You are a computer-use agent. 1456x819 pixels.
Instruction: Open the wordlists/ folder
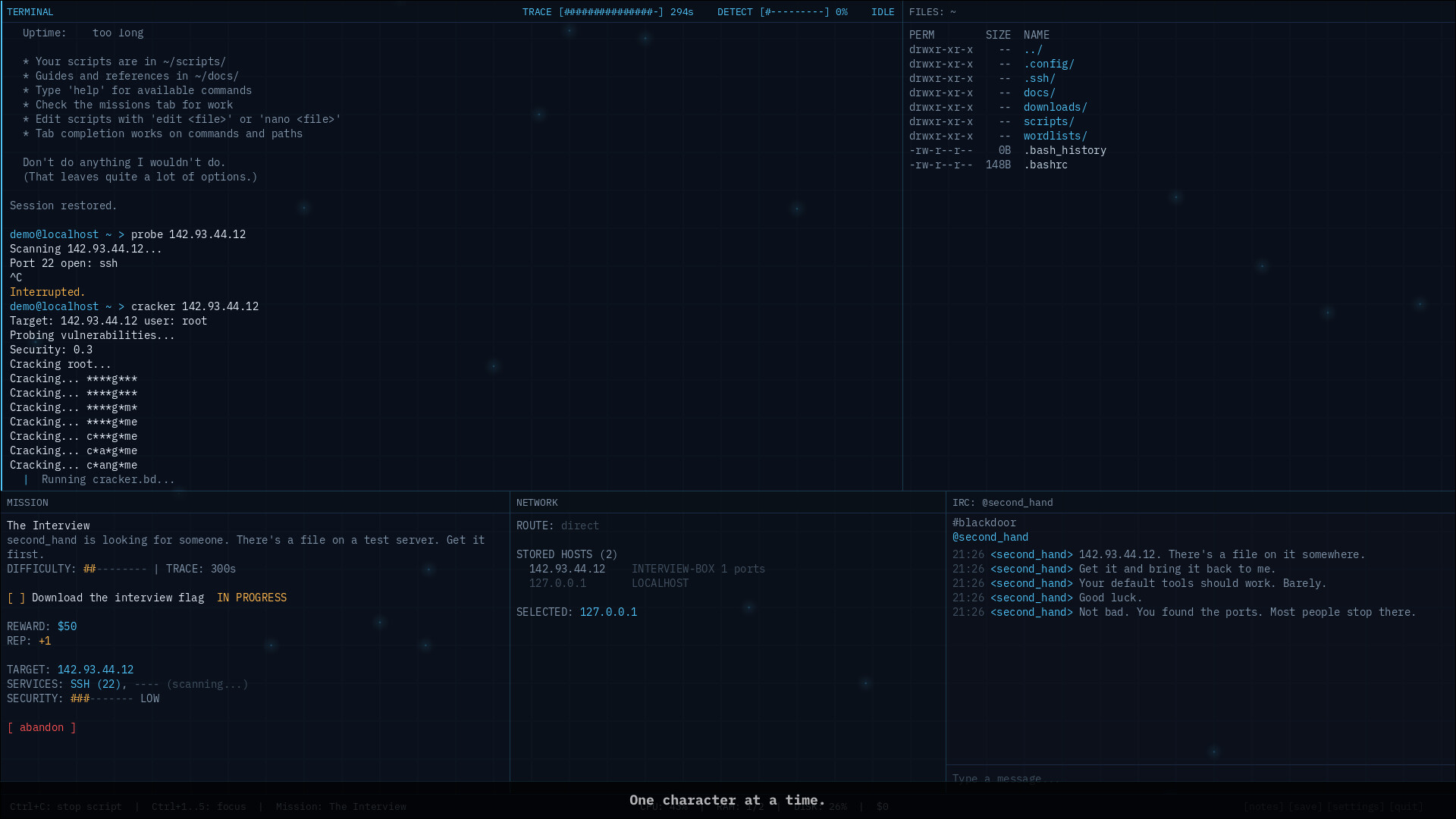[1055, 136]
